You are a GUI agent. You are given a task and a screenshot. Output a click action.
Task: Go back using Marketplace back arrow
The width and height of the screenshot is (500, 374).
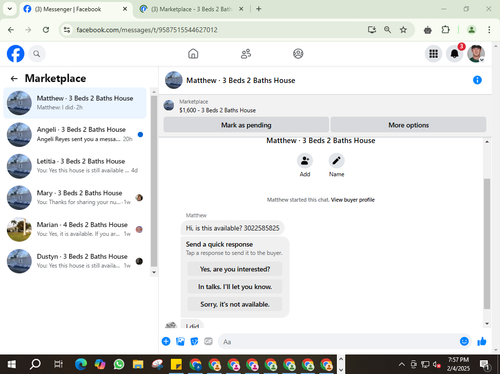[x=14, y=79]
